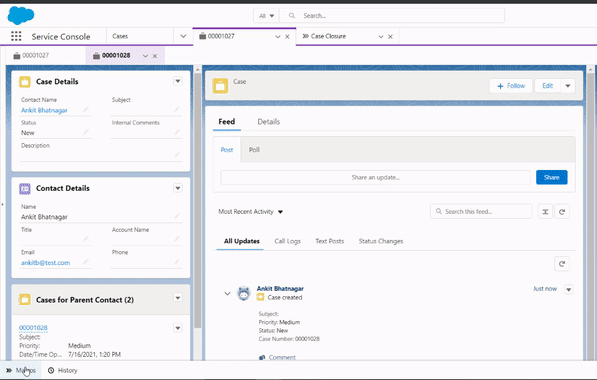Screen dimensions: 597x380
Task: Edit the Description pencil icon
Action: click(177, 155)
